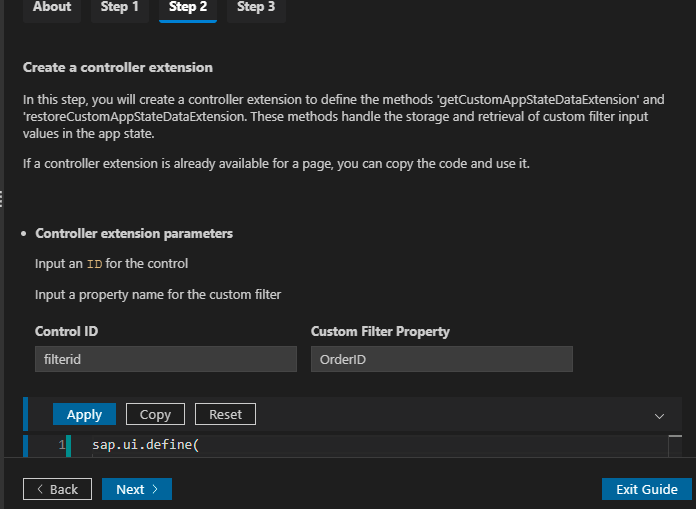Viewport: 696px width, 509px height.
Task: Click the Controller extension parameters heading
Action: (134, 233)
